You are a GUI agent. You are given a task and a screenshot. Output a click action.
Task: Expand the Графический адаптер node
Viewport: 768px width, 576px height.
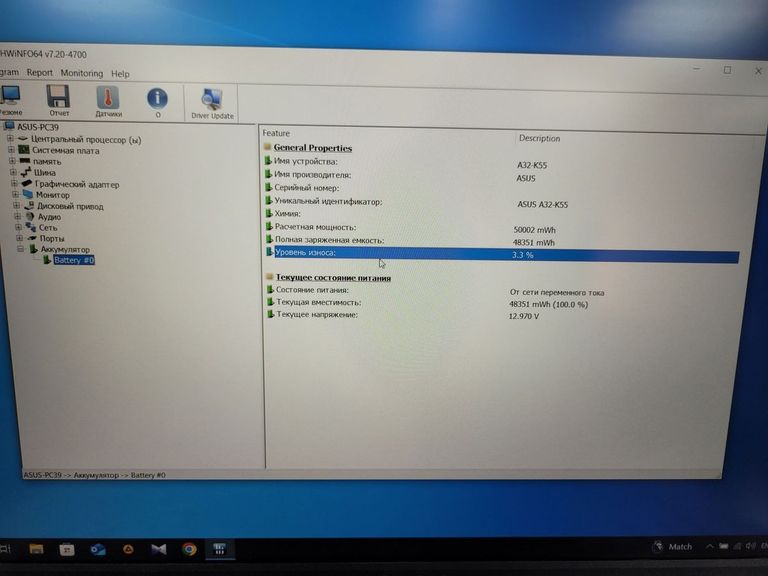[14, 183]
